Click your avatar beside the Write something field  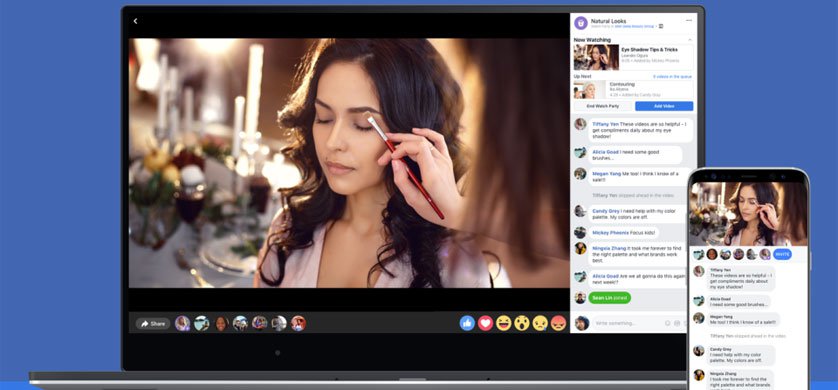(x=582, y=323)
